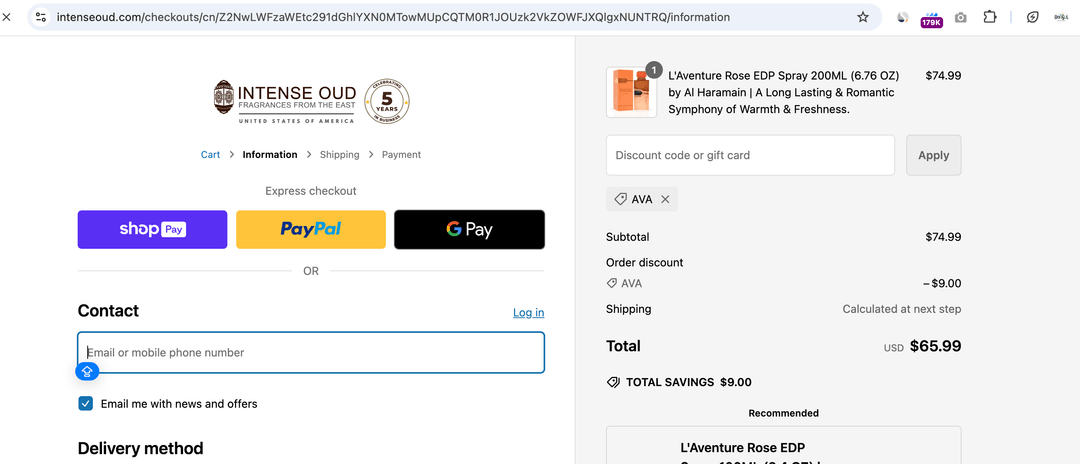Open the L'Aventure Rose product thumbnail
Image resolution: width=1080 pixels, height=464 pixels.
coord(632,92)
